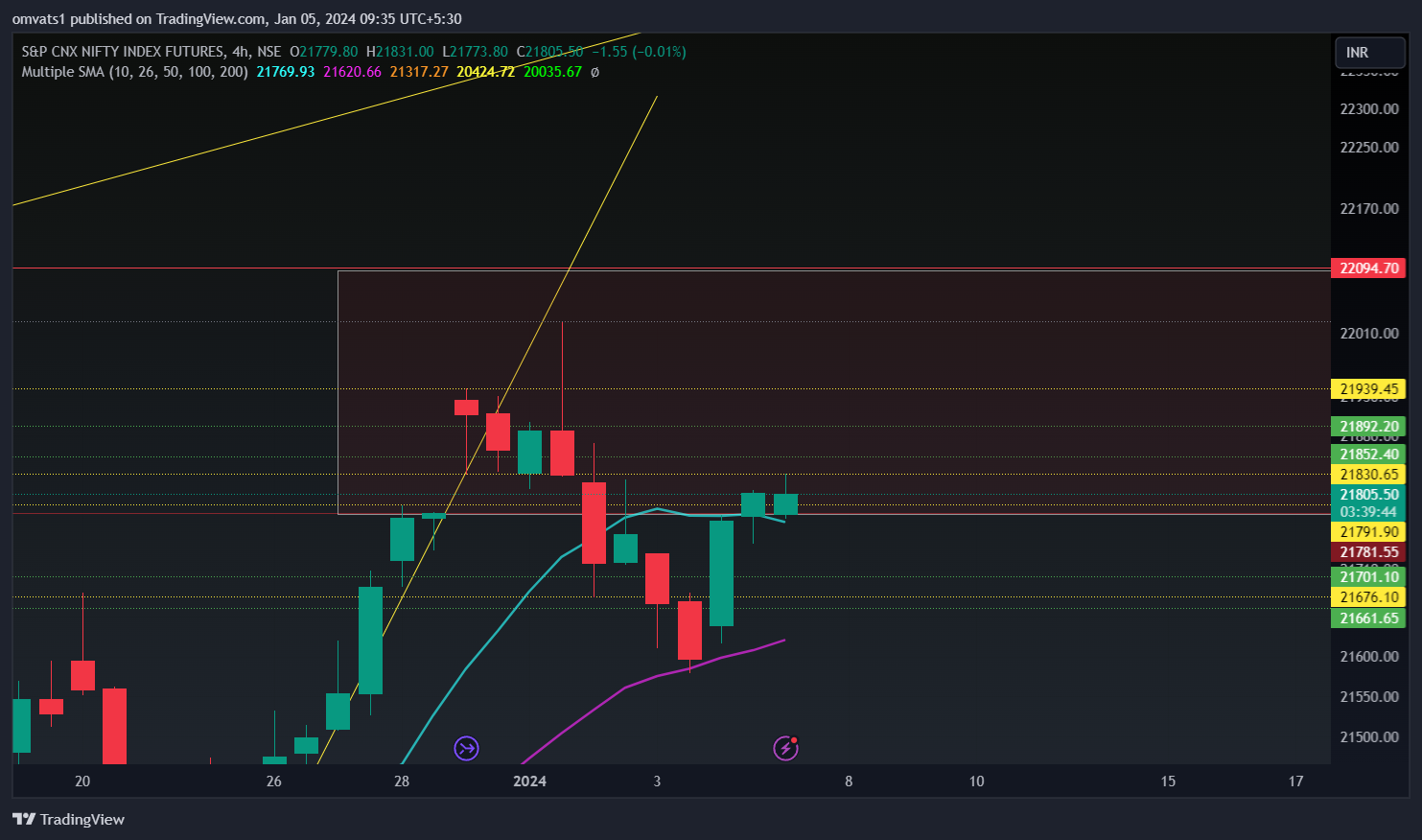Click the 21600.00 price scale value
The height and width of the screenshot is (840, 1422).
coord(1369,657)
